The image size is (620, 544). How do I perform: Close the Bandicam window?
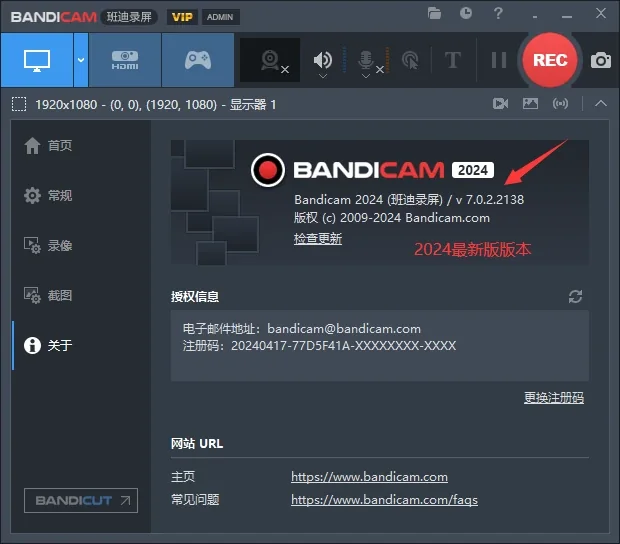[x=601, y=13]
